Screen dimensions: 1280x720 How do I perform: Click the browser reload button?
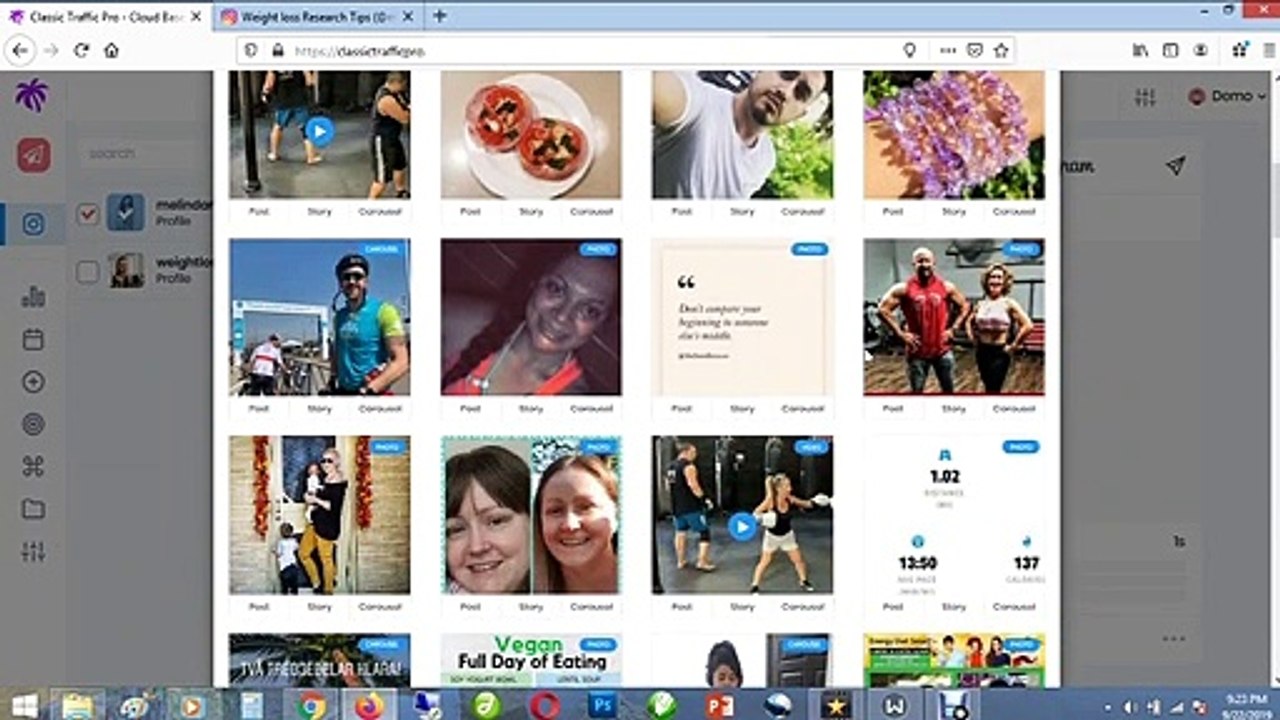[x=81, y=50]
